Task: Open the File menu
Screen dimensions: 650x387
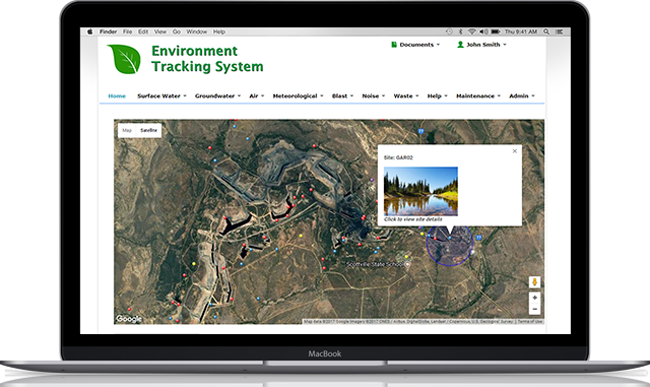Action: 127,31
